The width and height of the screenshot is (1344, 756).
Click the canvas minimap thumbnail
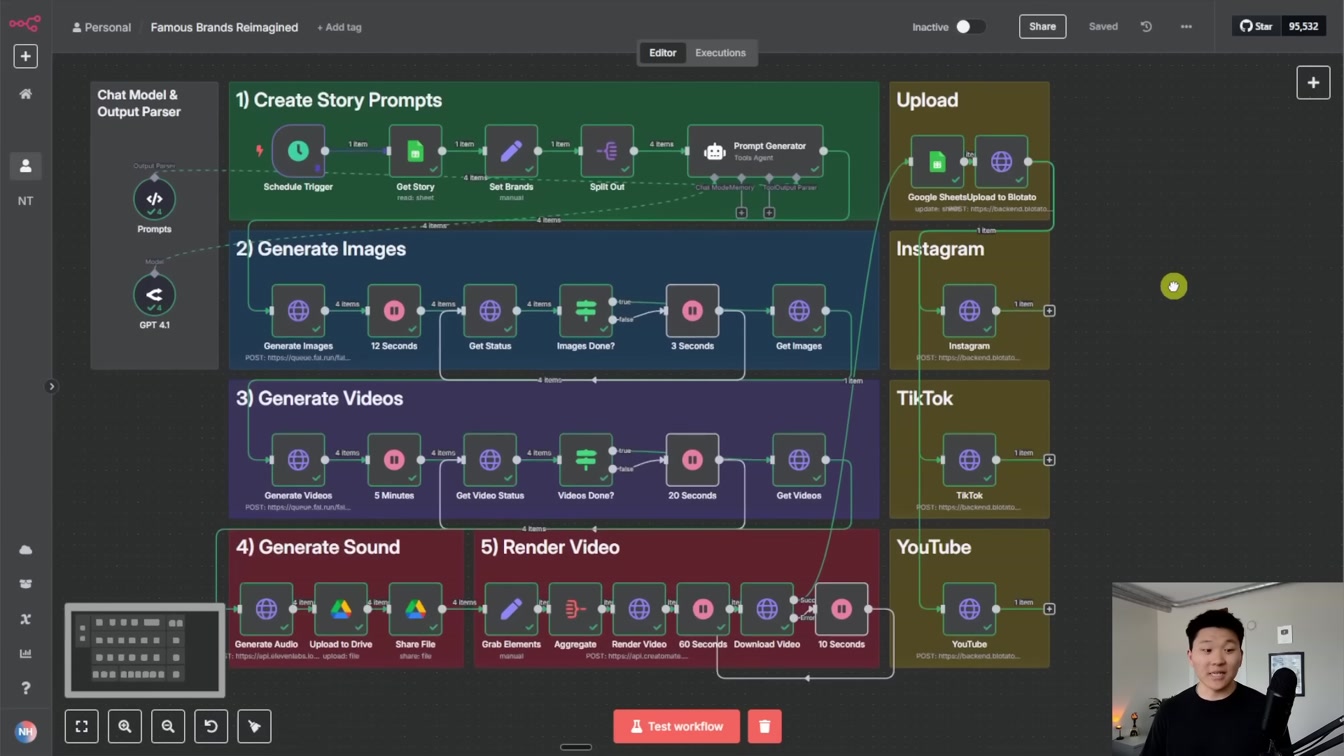click(x=145, y=650)
